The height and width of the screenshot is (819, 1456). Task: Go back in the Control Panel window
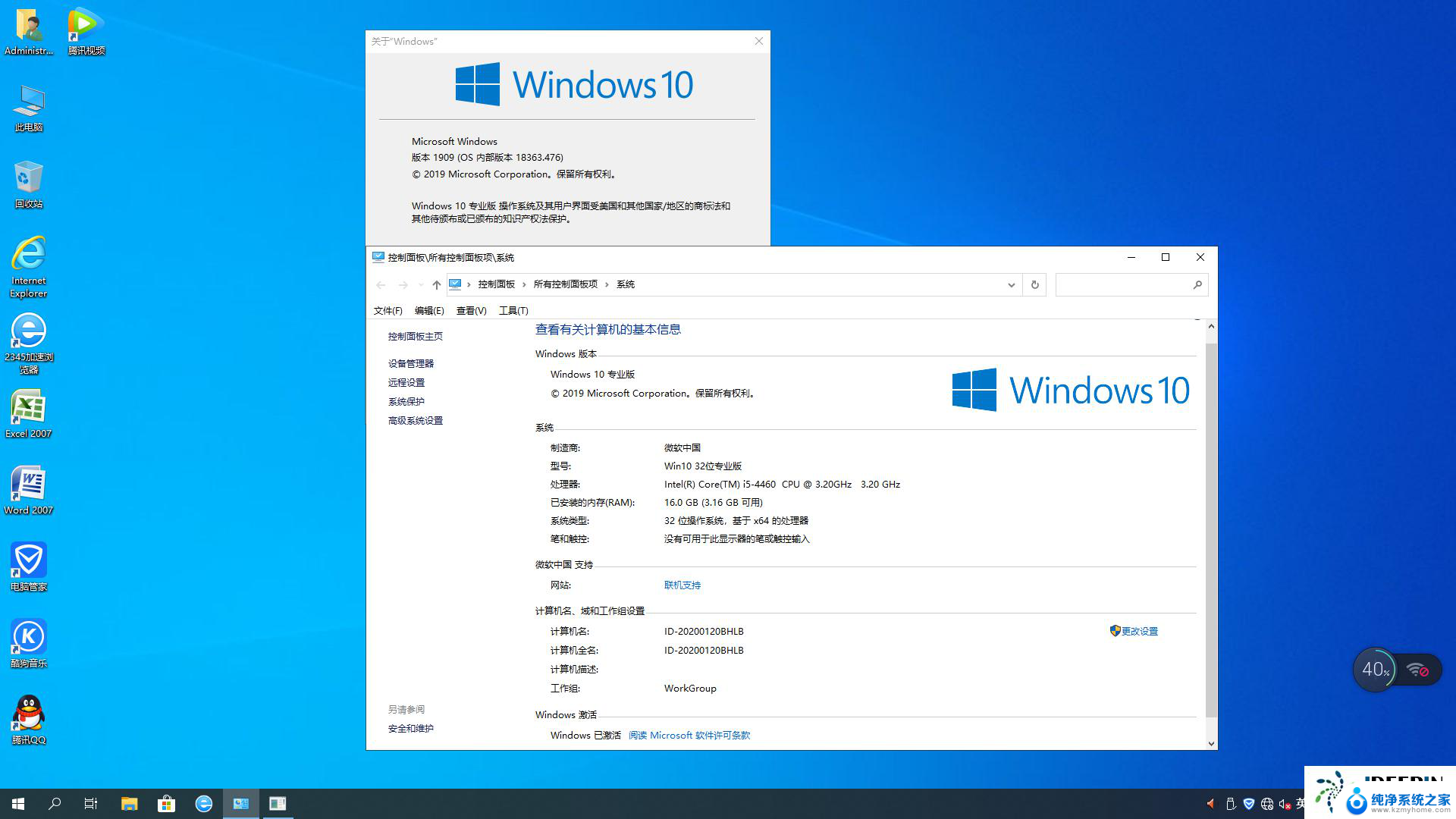point(381,285)
